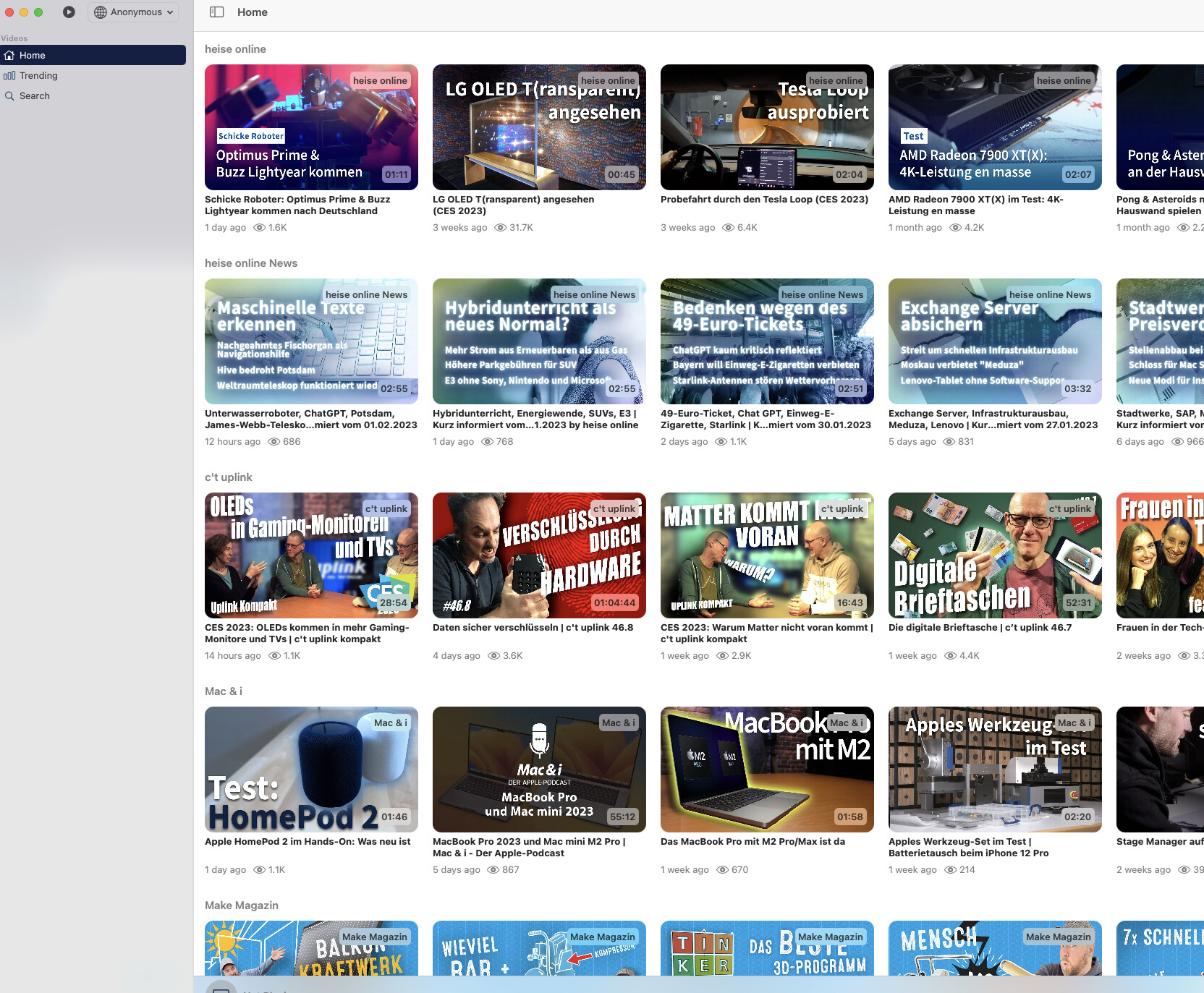The height and width of the screenshot is (993, 1204).
Task: Click title LG OLED T(ransparent) angesehen (CES 2023)
Action: tap(513, 205)
